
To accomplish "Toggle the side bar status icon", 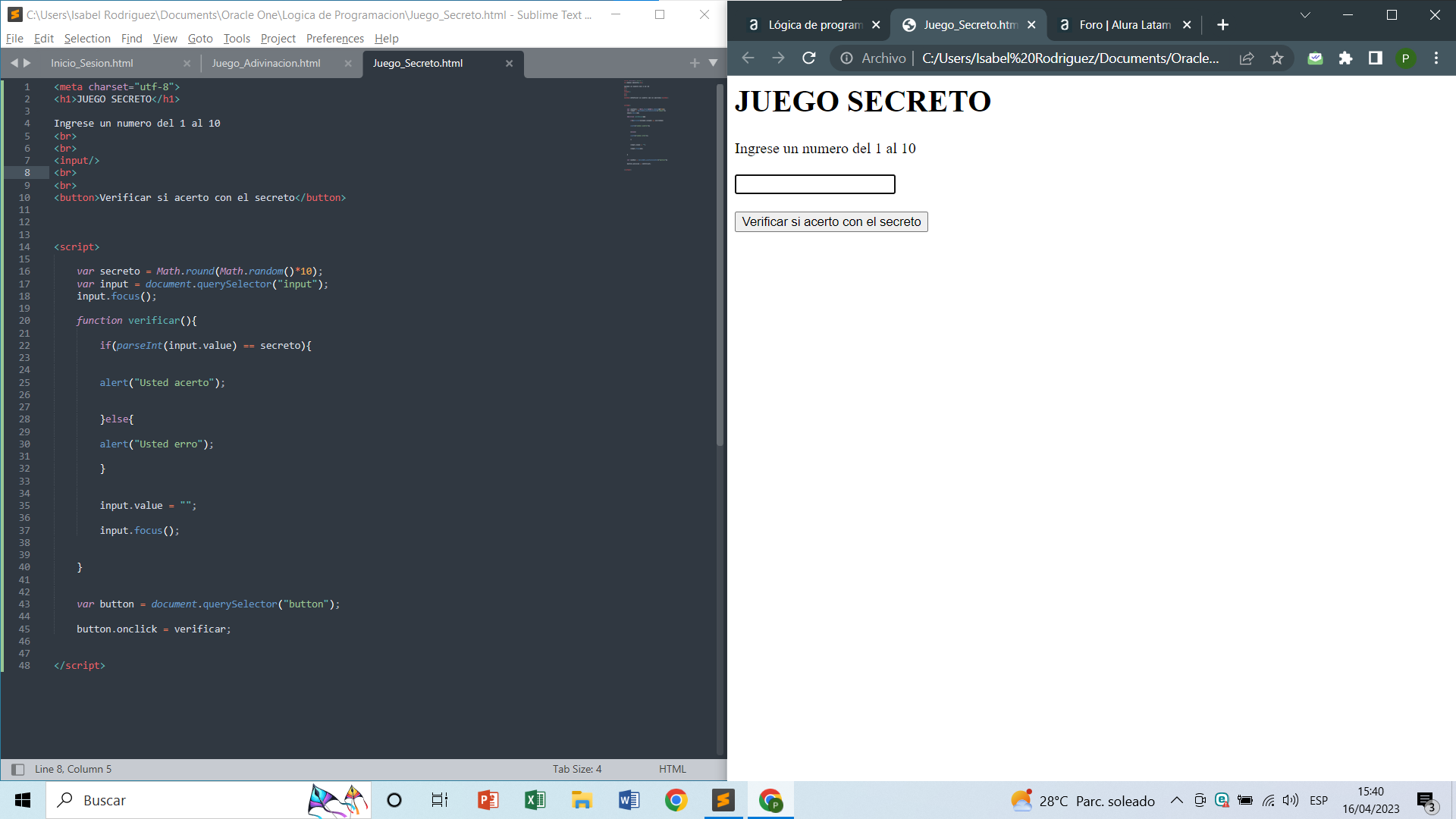I will (18, 769).
